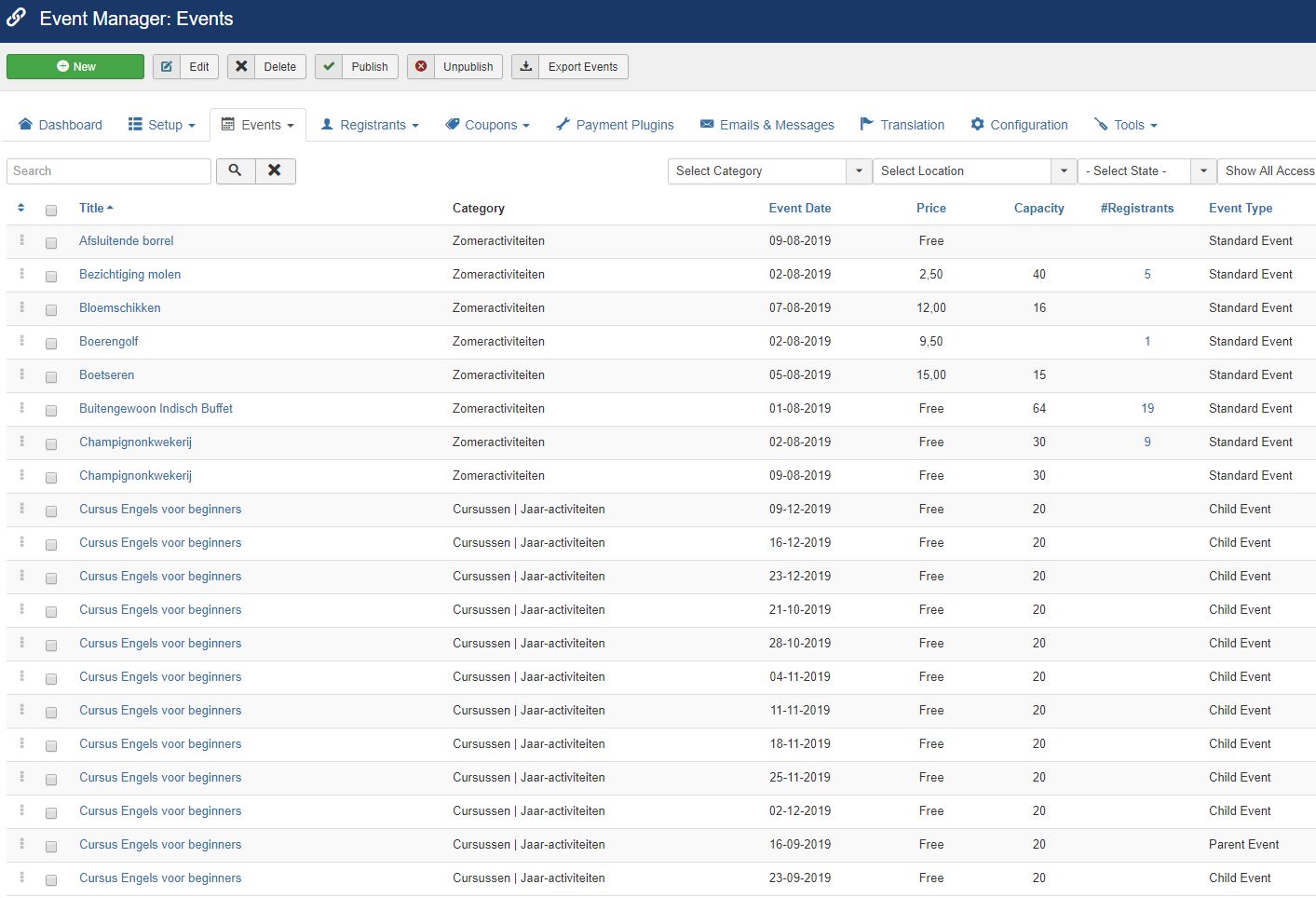Click the red Unpublish icon
Screen dimensions: 1316x898
[x=421, y=67]
